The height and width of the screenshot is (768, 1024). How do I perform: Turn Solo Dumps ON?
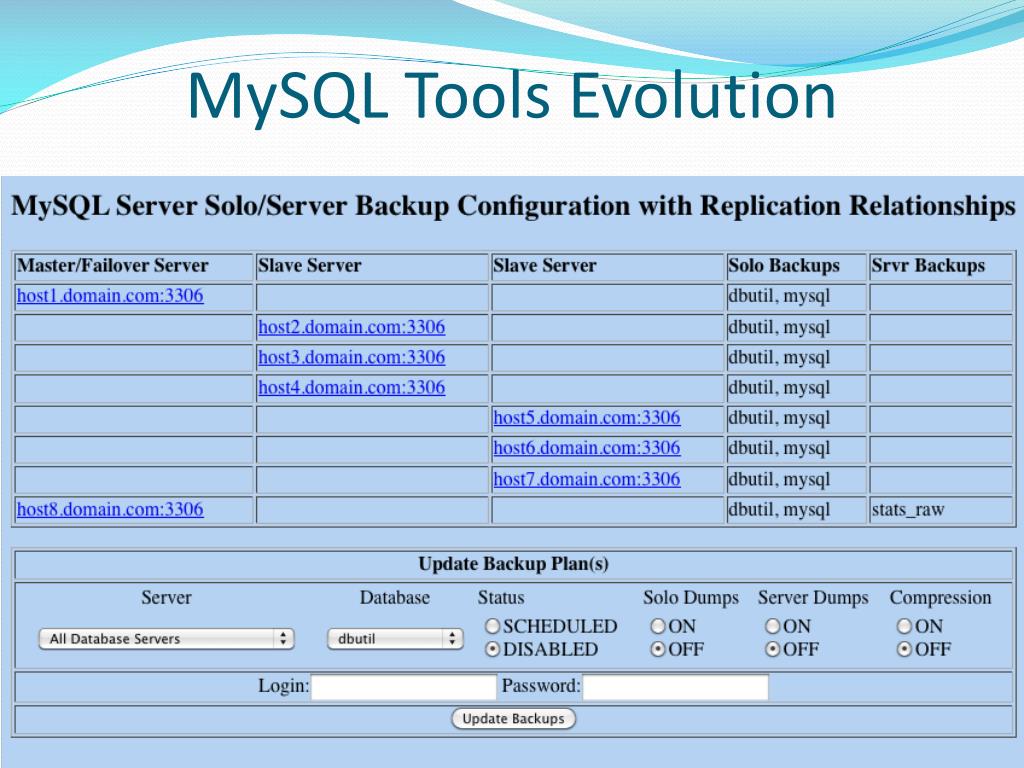tap(658, 626)
